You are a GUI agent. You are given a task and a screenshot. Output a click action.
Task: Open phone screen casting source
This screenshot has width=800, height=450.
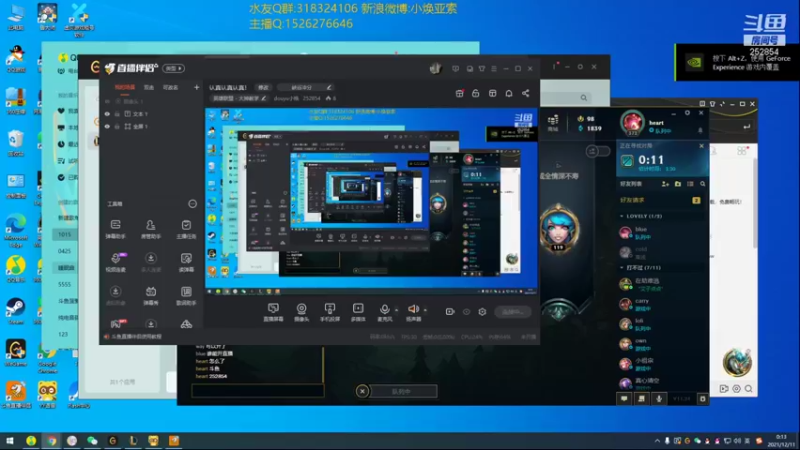(x=330, y=312)
